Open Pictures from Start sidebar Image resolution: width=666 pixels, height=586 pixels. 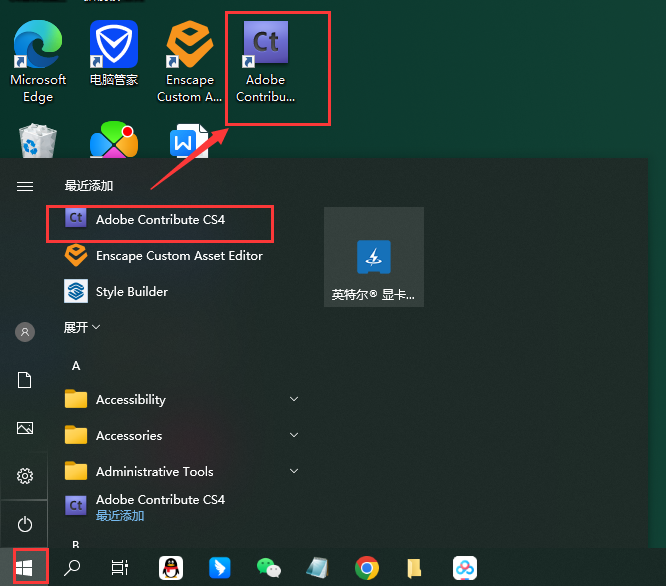coord(25,428)
